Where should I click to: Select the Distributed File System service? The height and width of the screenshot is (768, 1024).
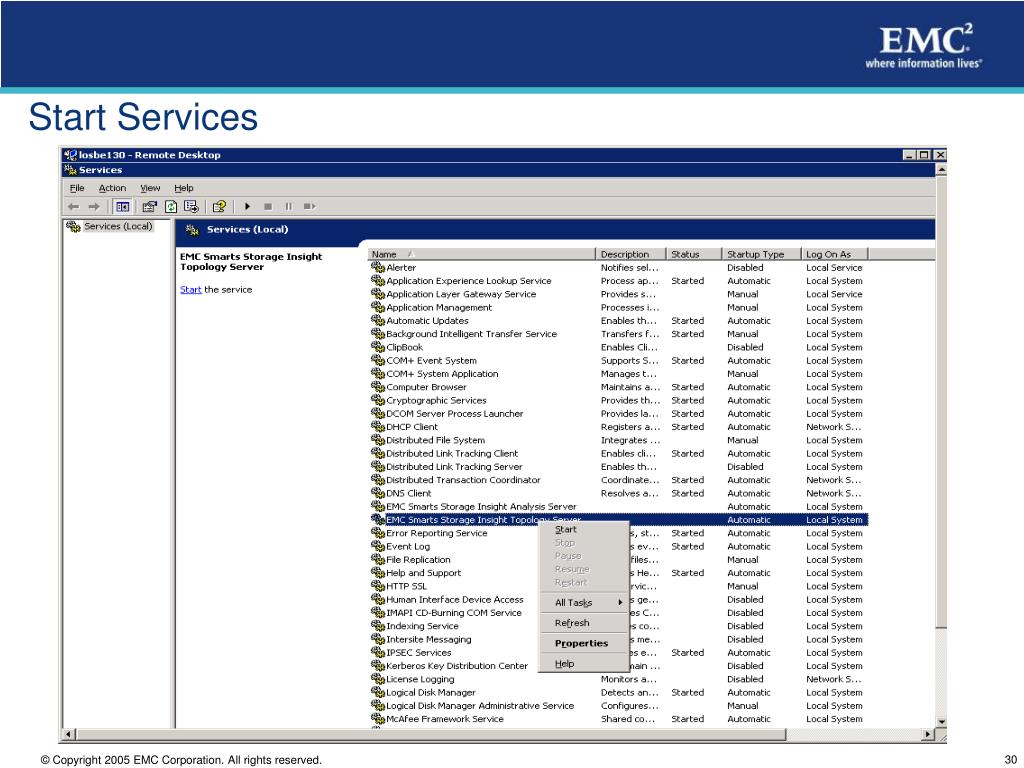click(618, 440)
